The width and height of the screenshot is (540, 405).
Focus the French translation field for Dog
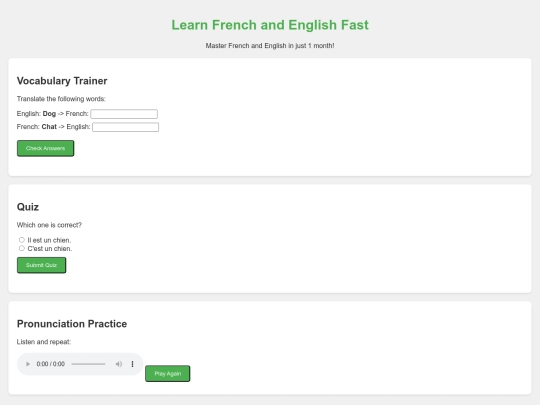pos(124,114)
